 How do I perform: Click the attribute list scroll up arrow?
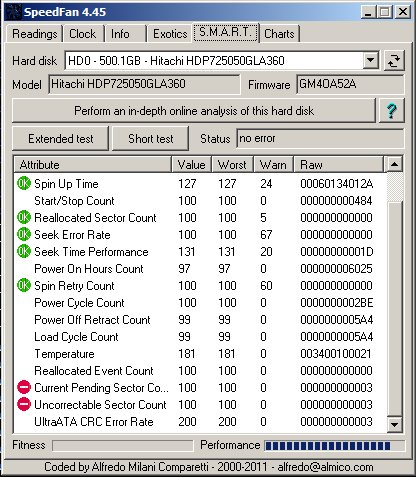click(x=394, y=164)
